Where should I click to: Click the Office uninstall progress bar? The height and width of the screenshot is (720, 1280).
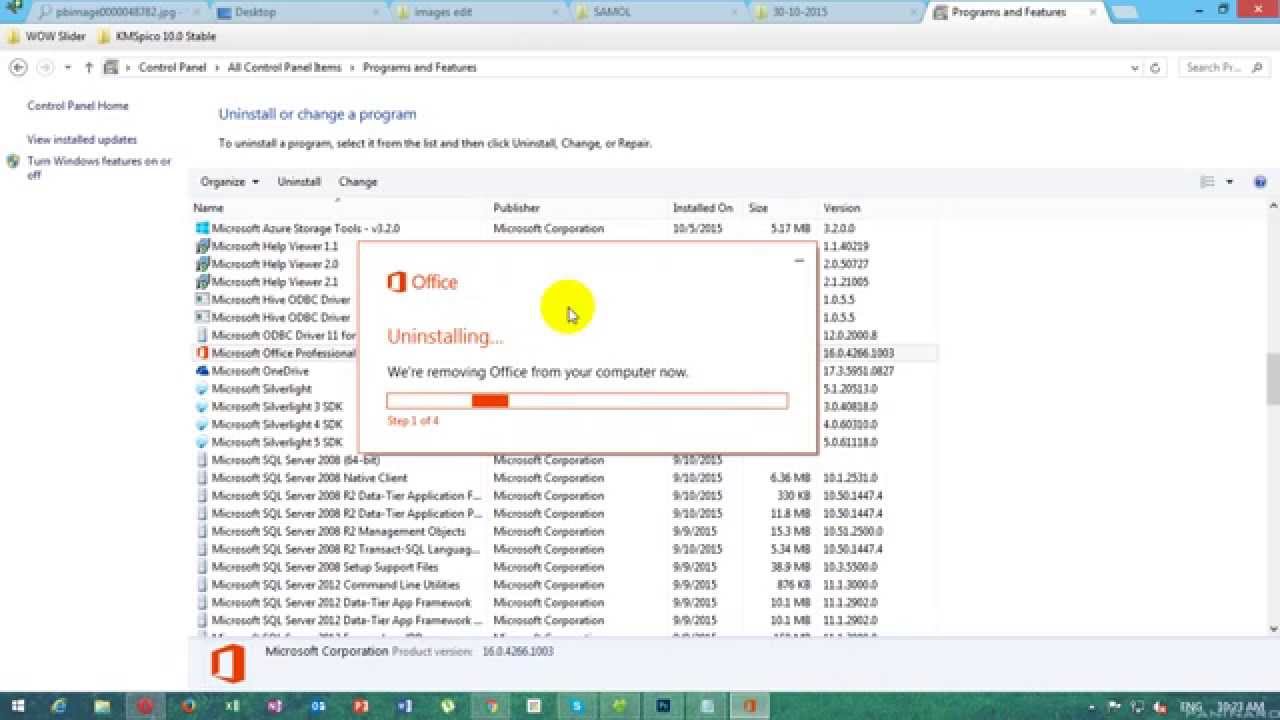(587, 401)
